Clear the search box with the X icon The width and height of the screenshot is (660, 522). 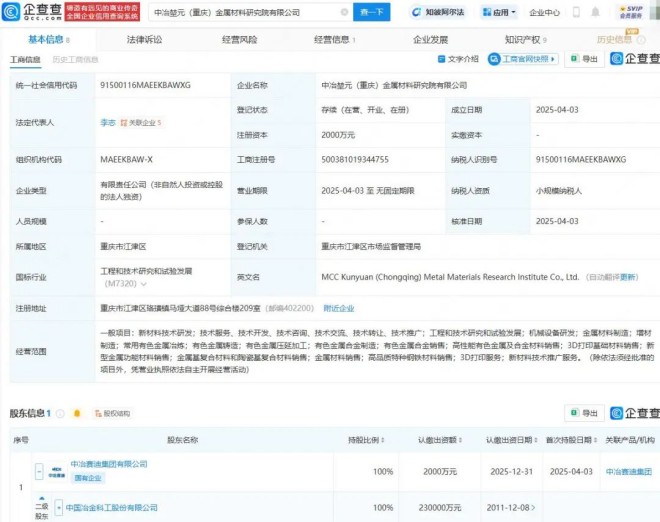point(345,12)
